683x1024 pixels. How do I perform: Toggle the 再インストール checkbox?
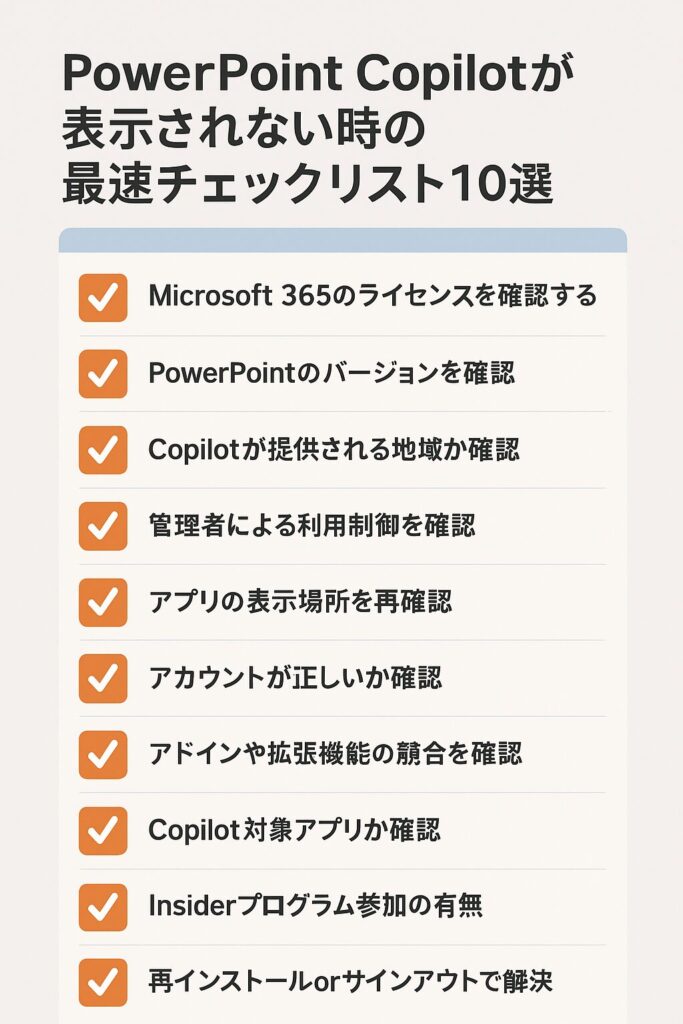click(x=103, y=982)
